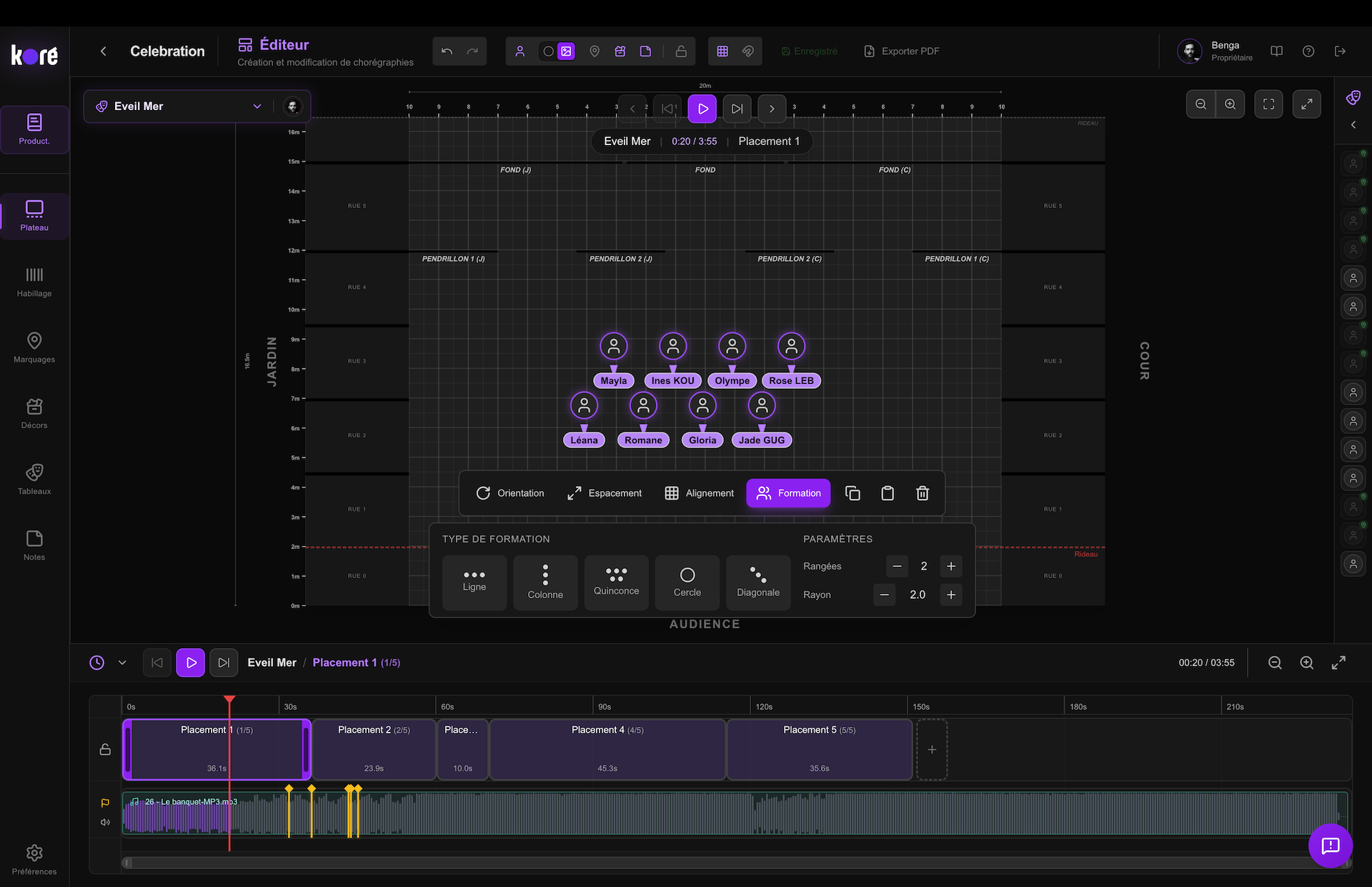Click the delete trash icon

(x=923, y=493)
